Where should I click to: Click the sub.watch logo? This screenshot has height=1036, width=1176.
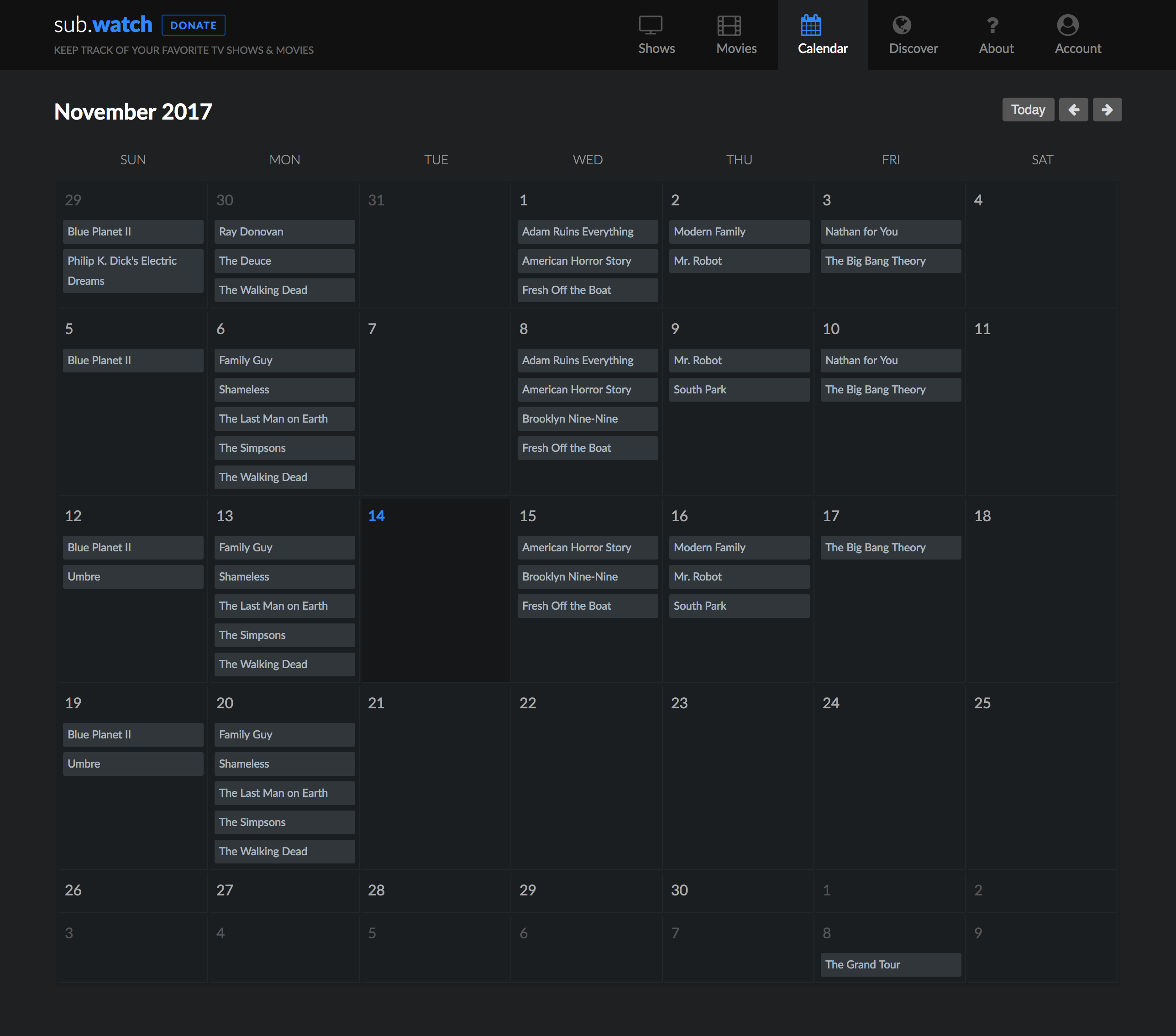click(103, 25)
